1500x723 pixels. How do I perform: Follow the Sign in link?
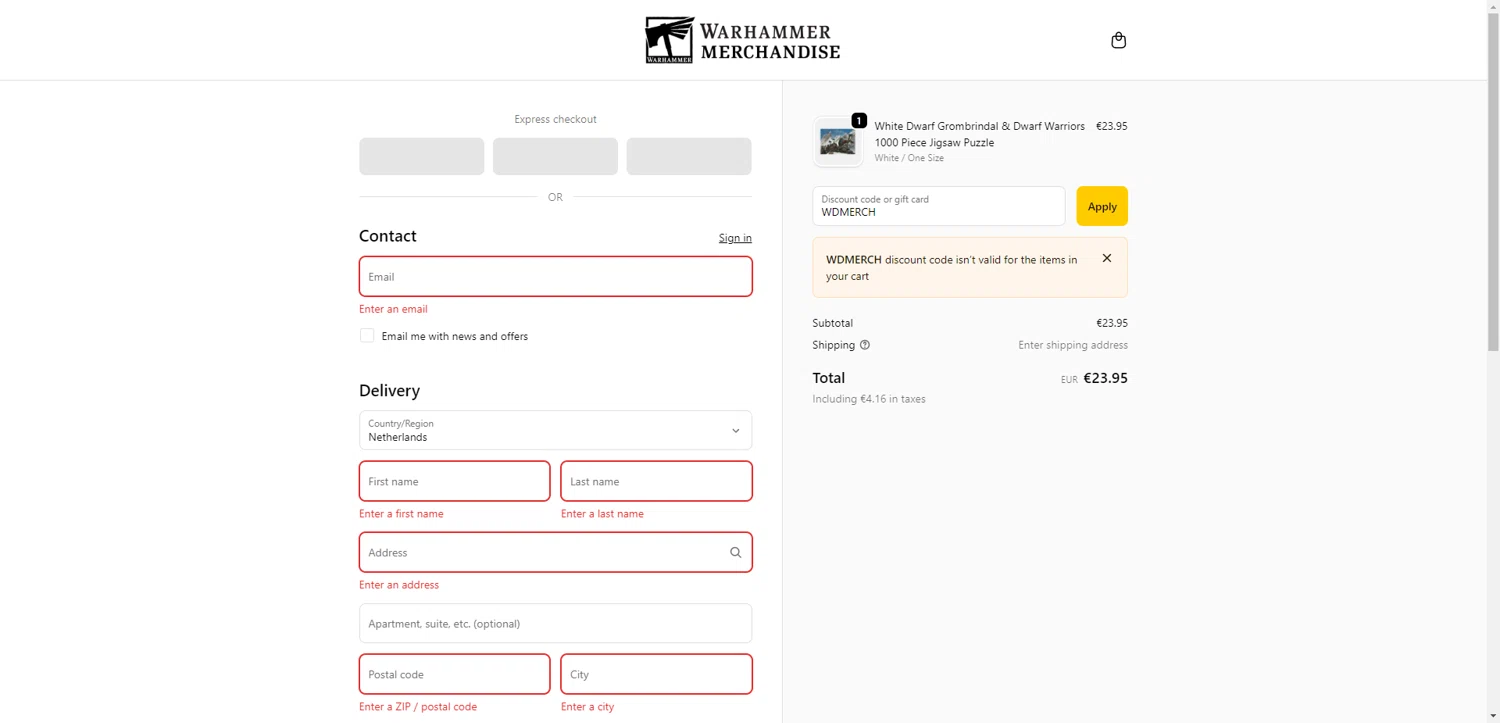point(735,238)
